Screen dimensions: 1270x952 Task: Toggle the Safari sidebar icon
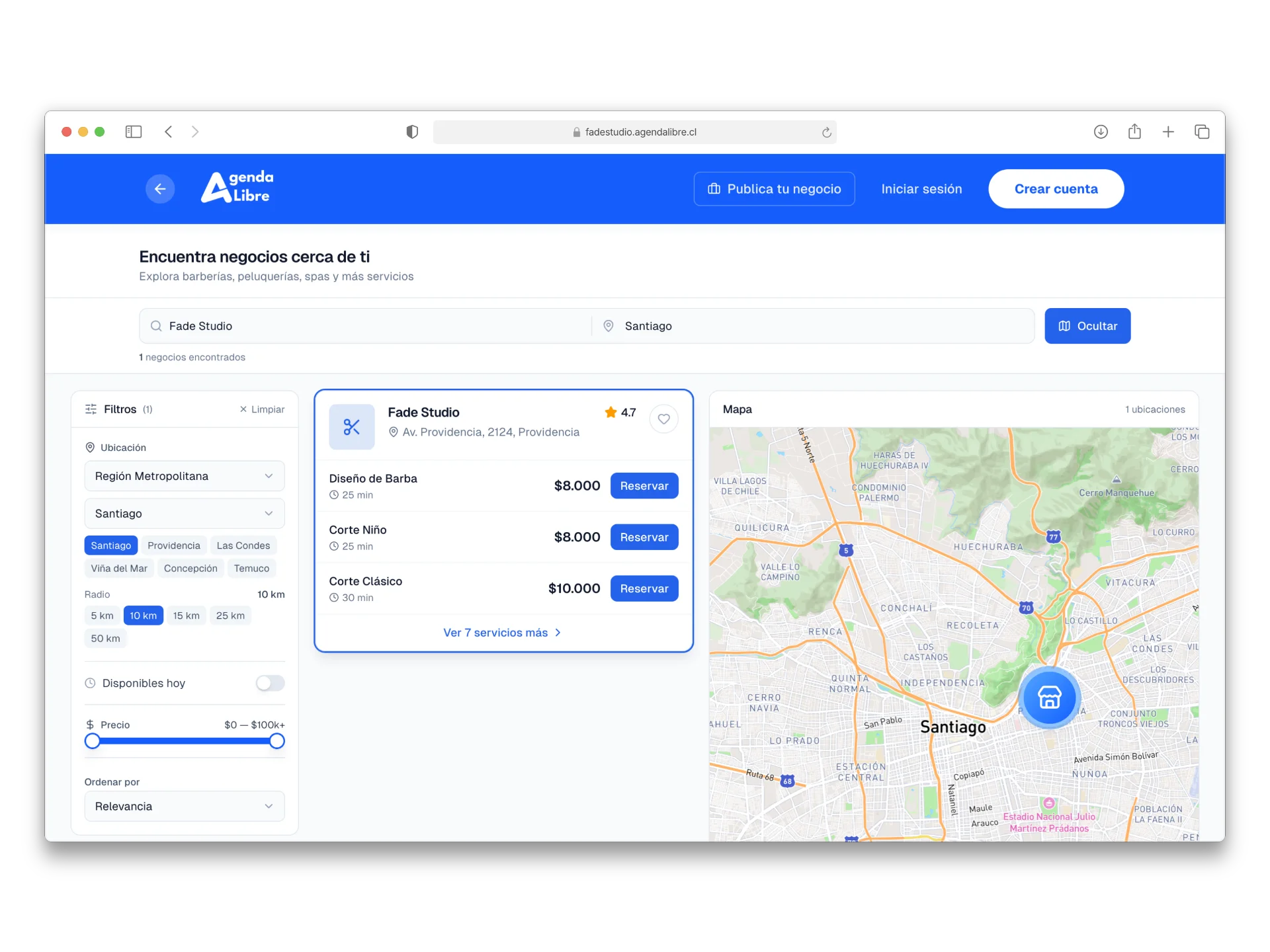pos(134,132)
